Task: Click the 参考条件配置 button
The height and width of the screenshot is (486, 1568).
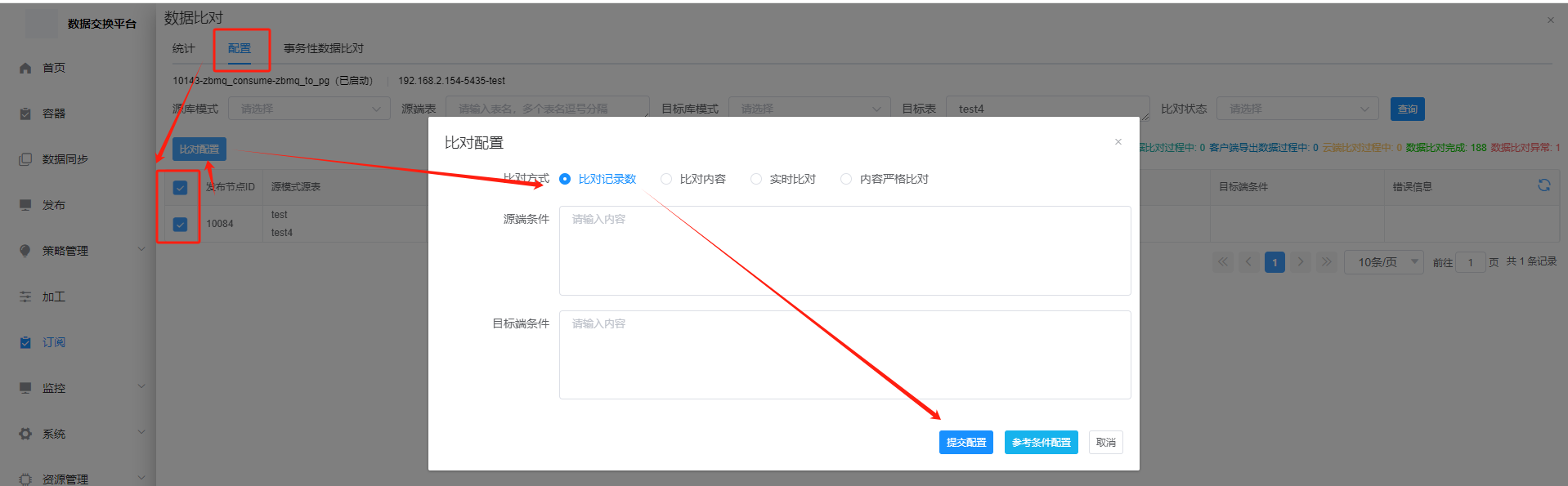Action: click(x=1041, y=442)
